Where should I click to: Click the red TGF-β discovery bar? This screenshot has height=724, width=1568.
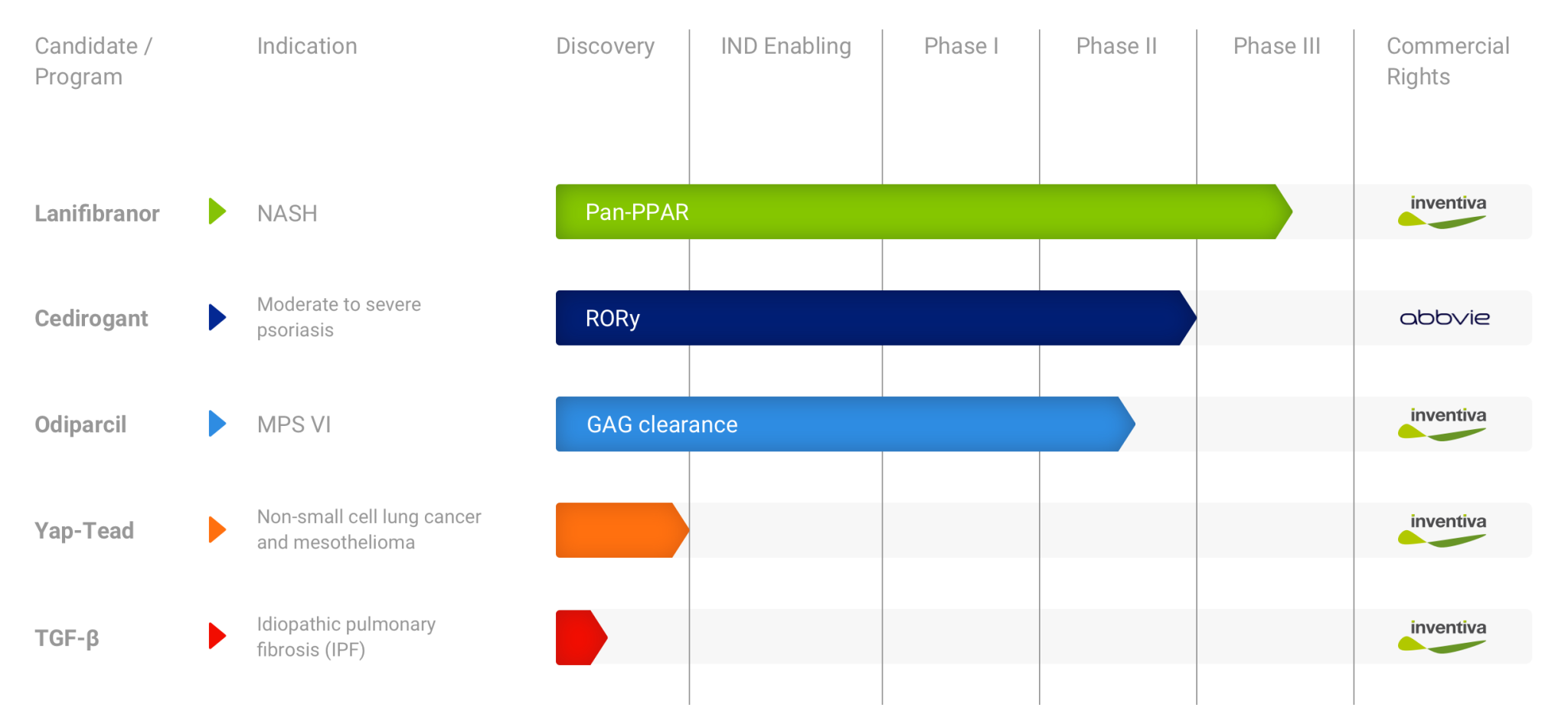click(578, 637)
